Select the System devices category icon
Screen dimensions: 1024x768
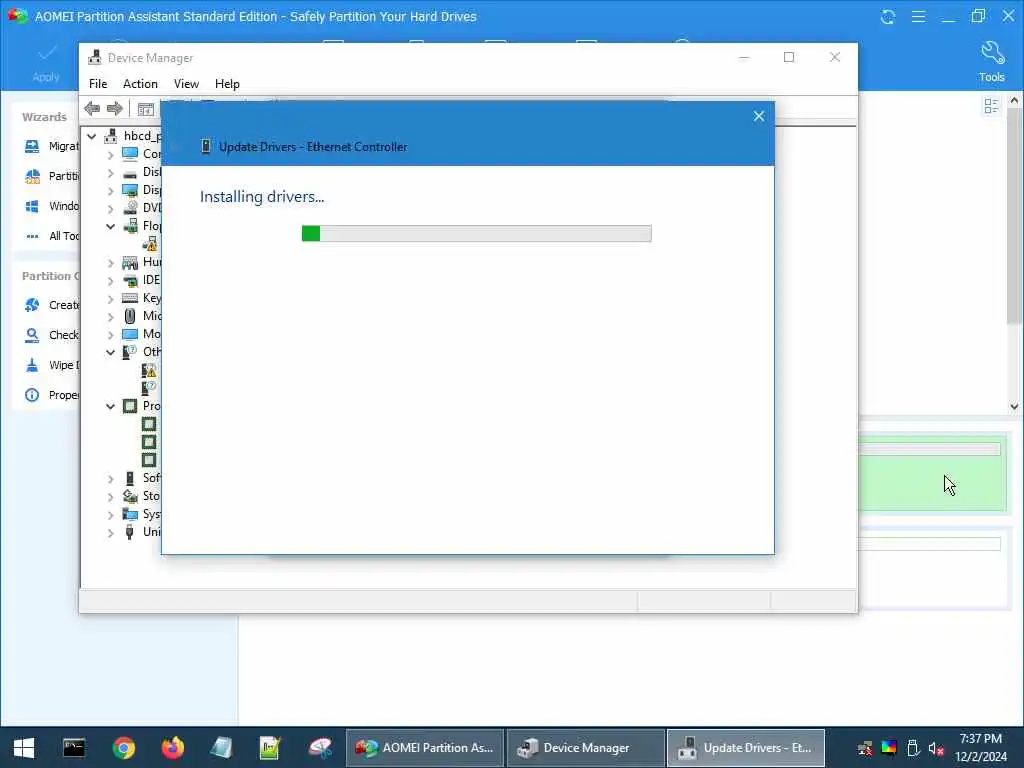130,515
